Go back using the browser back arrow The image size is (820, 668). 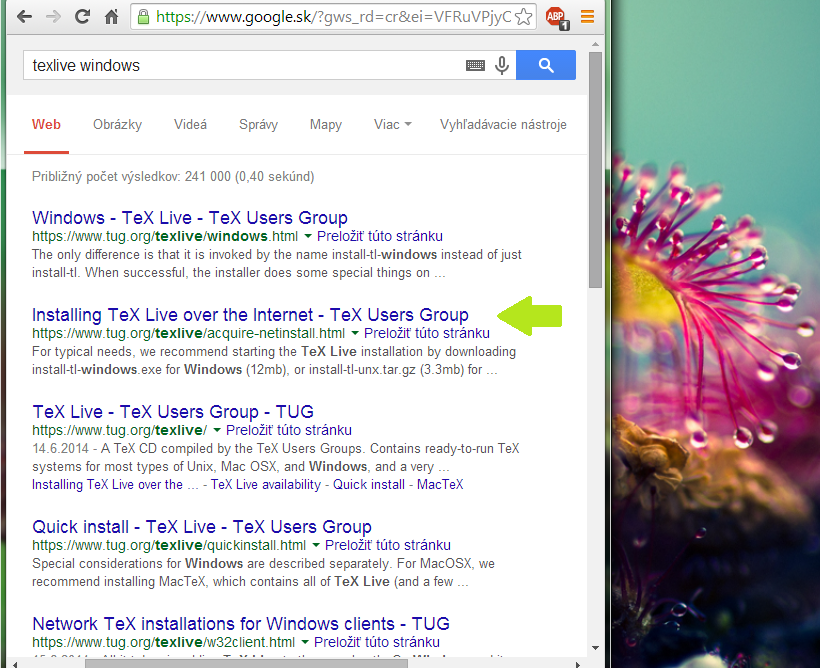24,17
